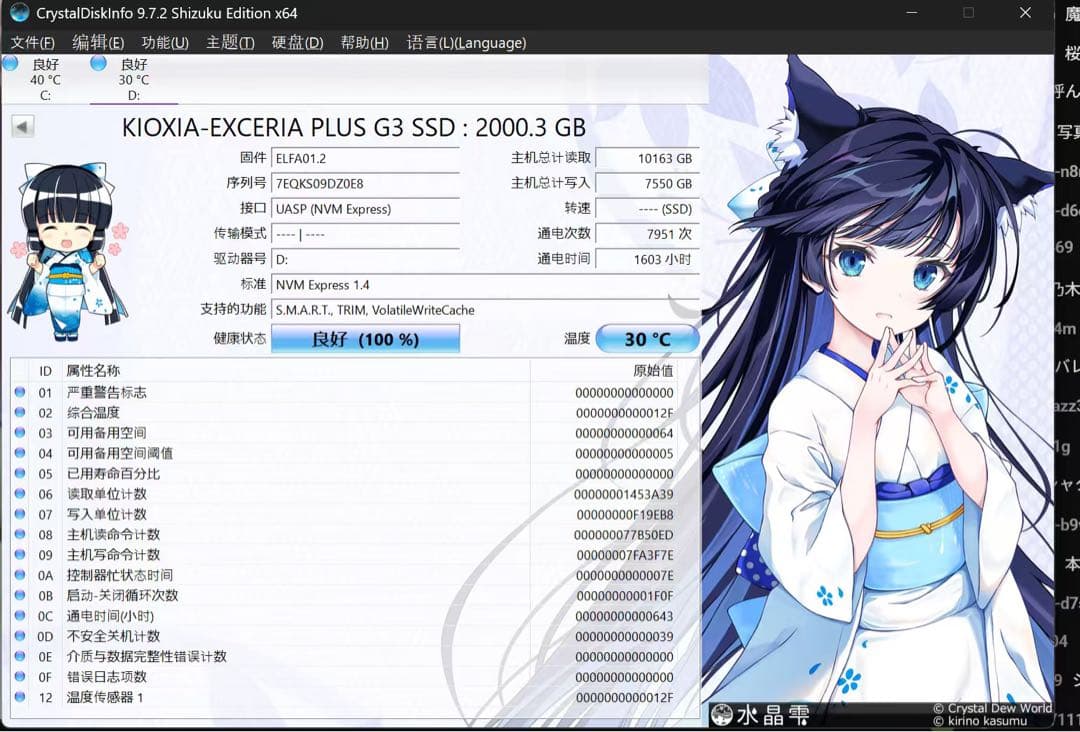
Task: Select the 通电时间(小时) attribute row text
Action: (110, 616)
